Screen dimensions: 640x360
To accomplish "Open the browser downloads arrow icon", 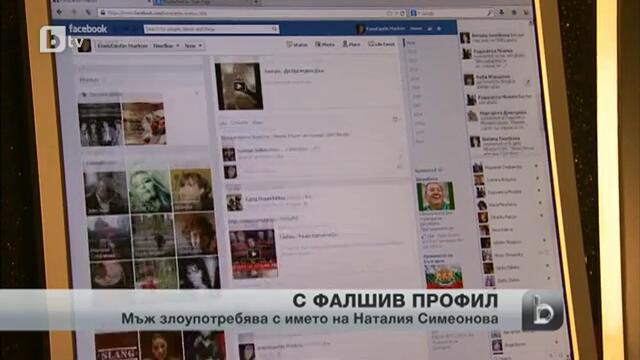I will pyautogui.click(x=502, y=13).
